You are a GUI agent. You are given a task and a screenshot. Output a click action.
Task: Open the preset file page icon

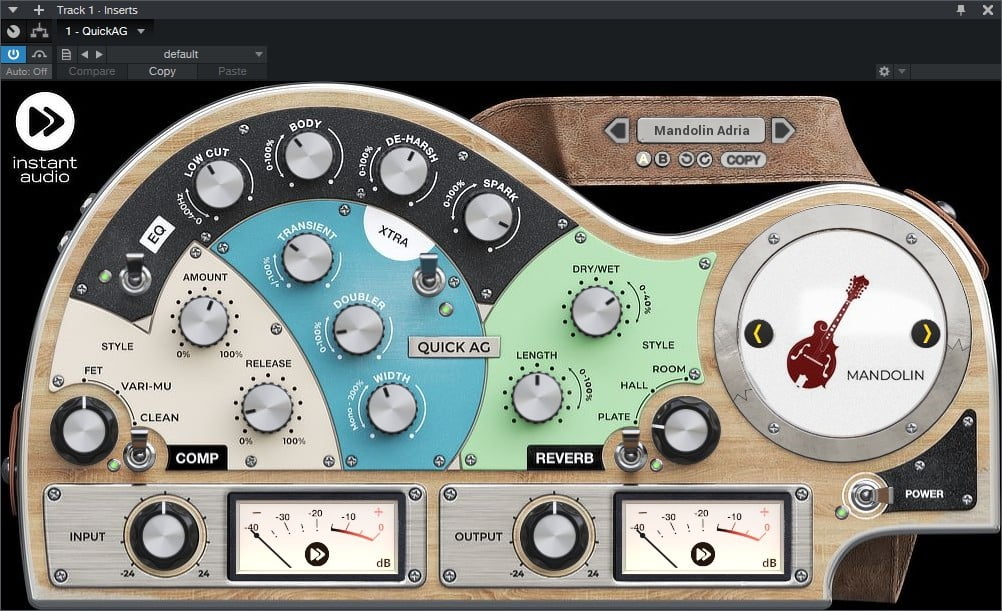pyautogui.click(x=66, y=54)
